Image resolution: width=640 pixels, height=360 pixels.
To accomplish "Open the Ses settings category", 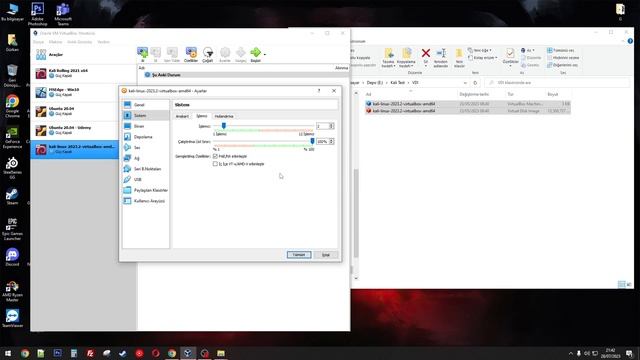I will click(146, 147).
